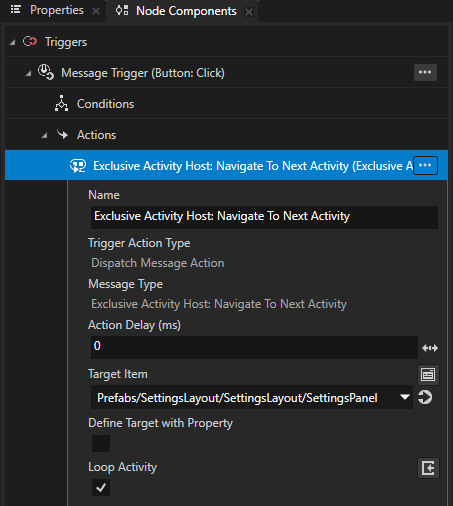
Task: Click the Node Components tab icon
Action: click(x=122, y=10)
